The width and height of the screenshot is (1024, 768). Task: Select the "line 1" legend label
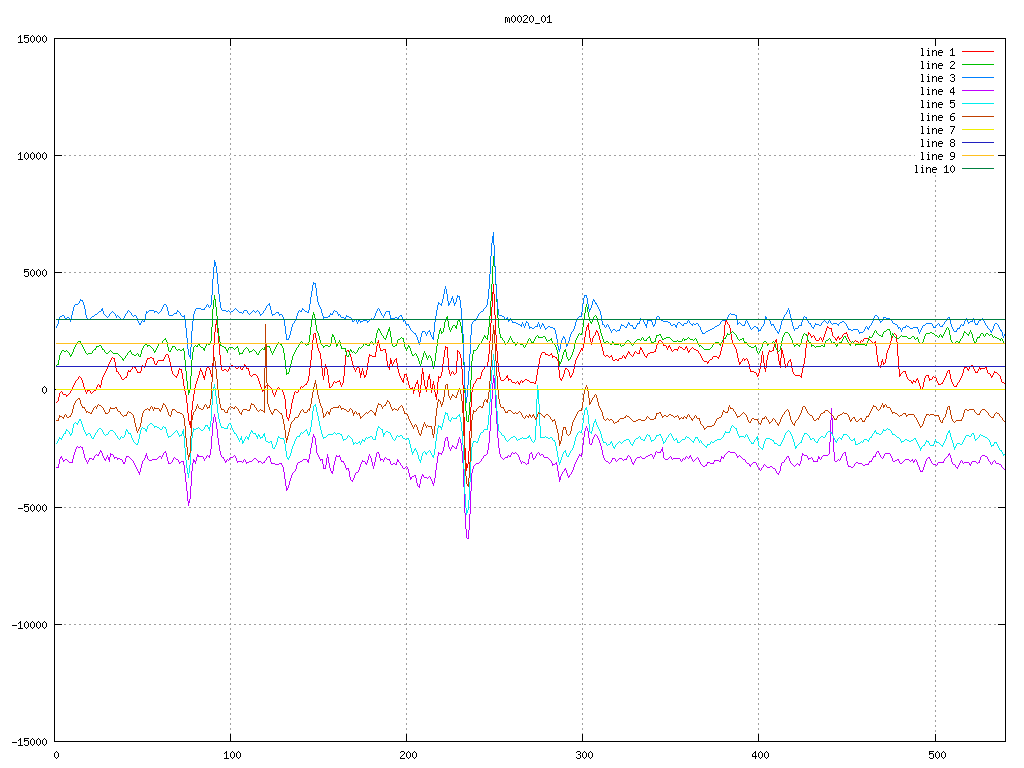coord(937,52)
